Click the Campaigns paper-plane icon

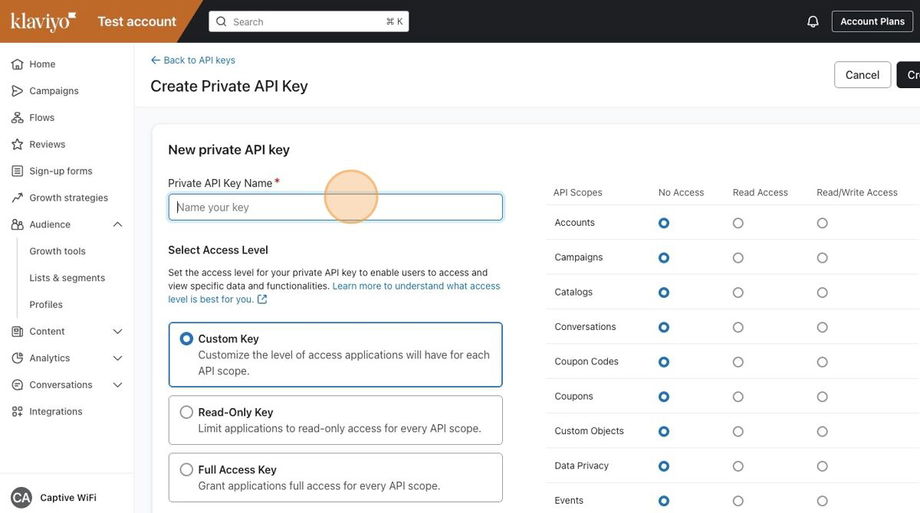point(17,91)
